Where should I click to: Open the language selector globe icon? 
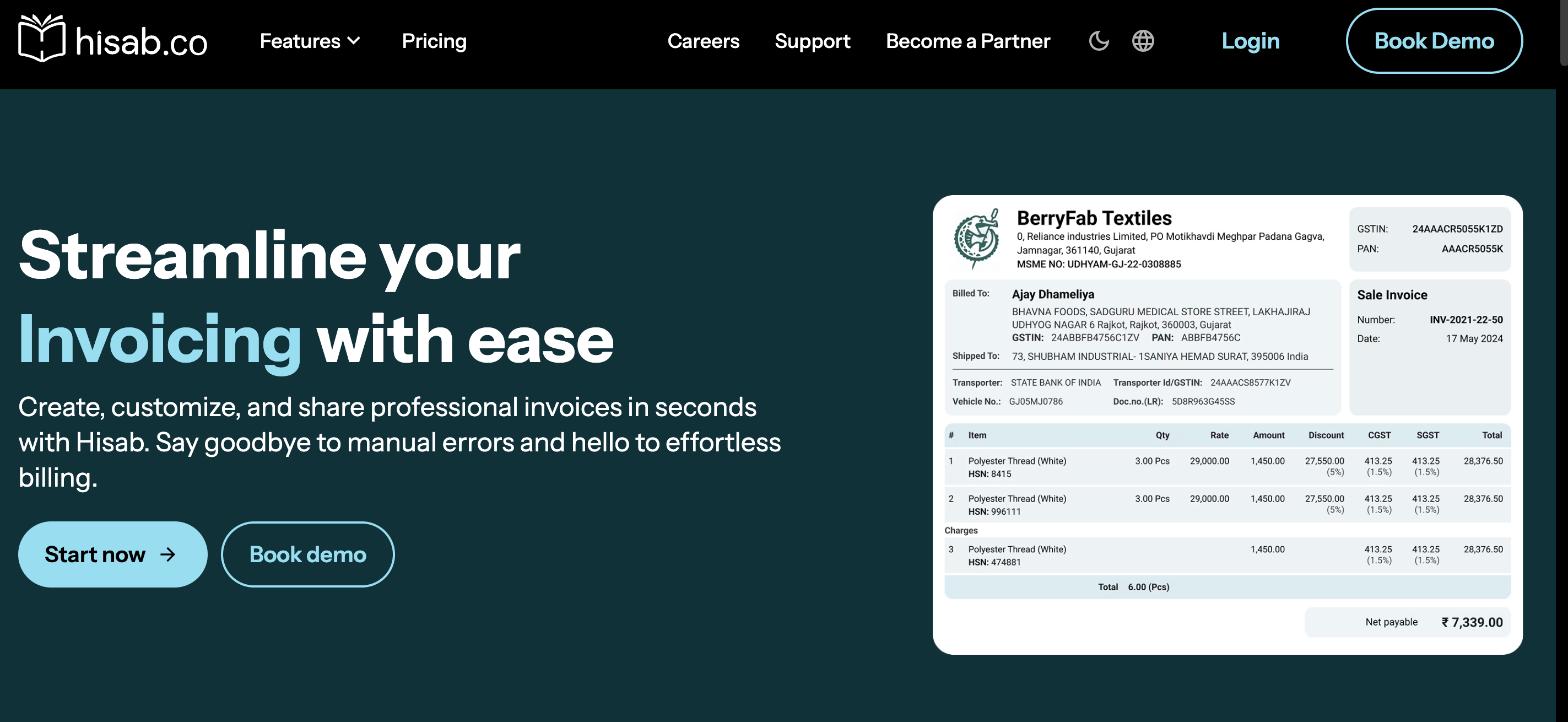1143,41
